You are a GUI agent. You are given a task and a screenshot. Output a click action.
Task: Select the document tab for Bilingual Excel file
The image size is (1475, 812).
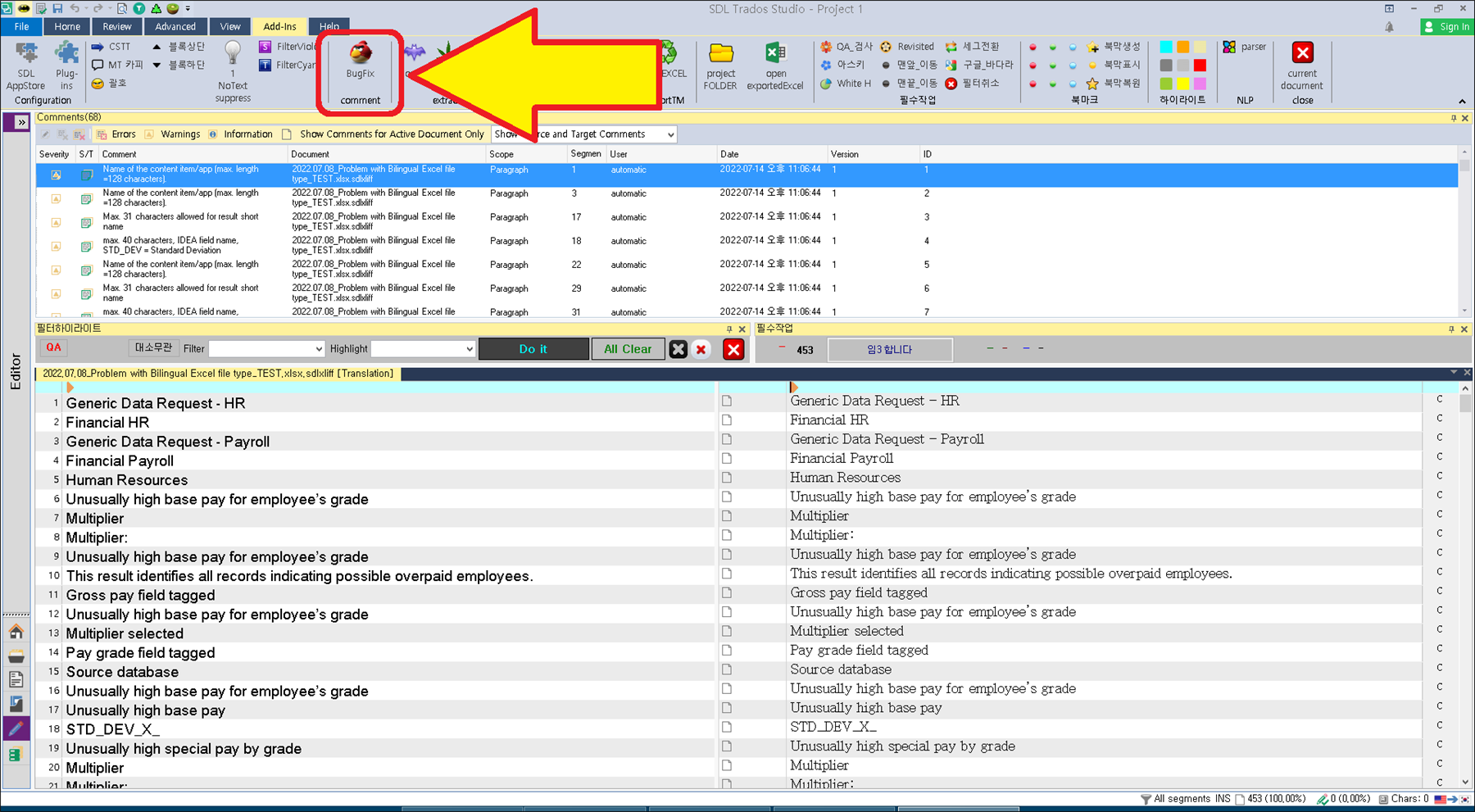click(218, 374)
